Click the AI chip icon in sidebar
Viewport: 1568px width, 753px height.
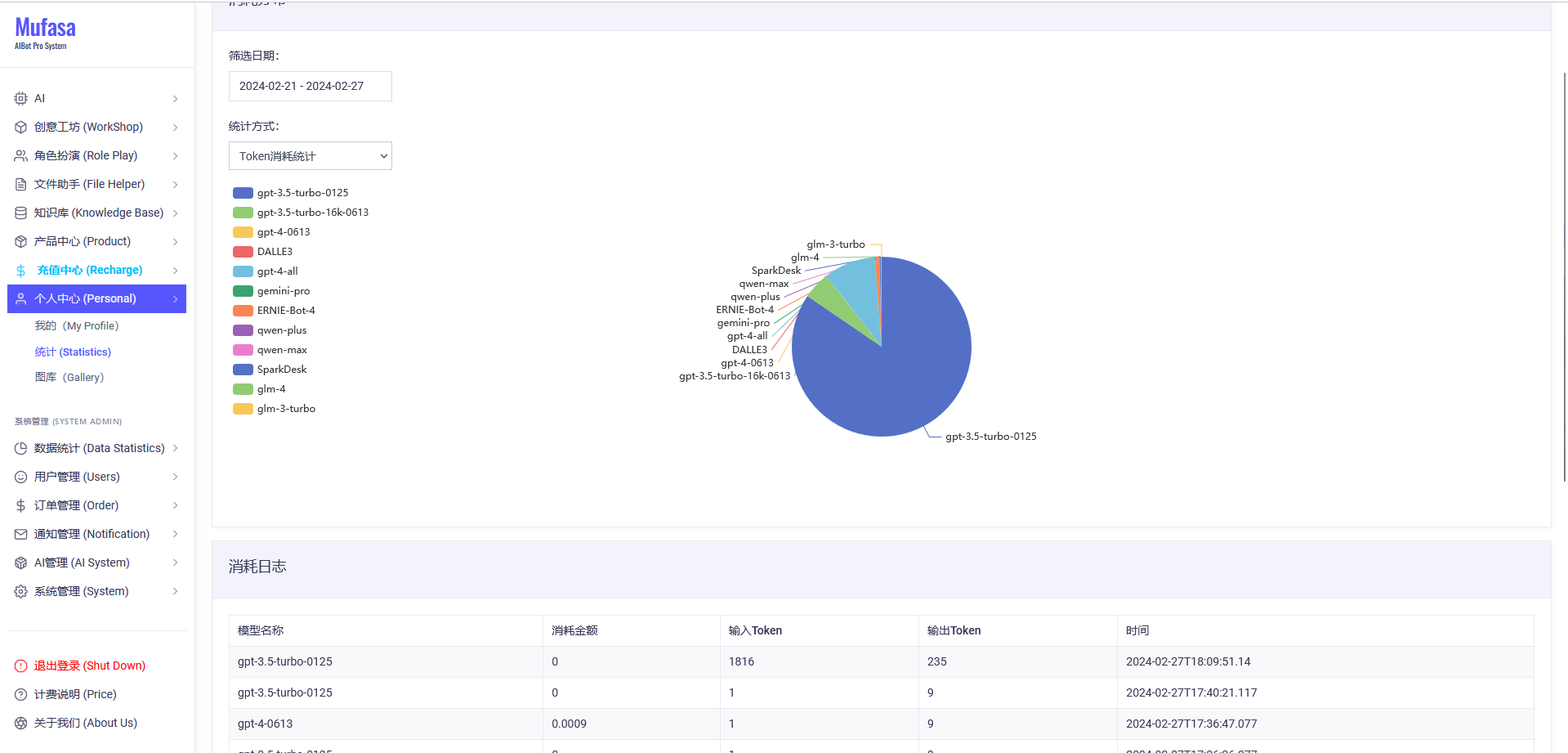pyautogui.click(x=21, y=99)
